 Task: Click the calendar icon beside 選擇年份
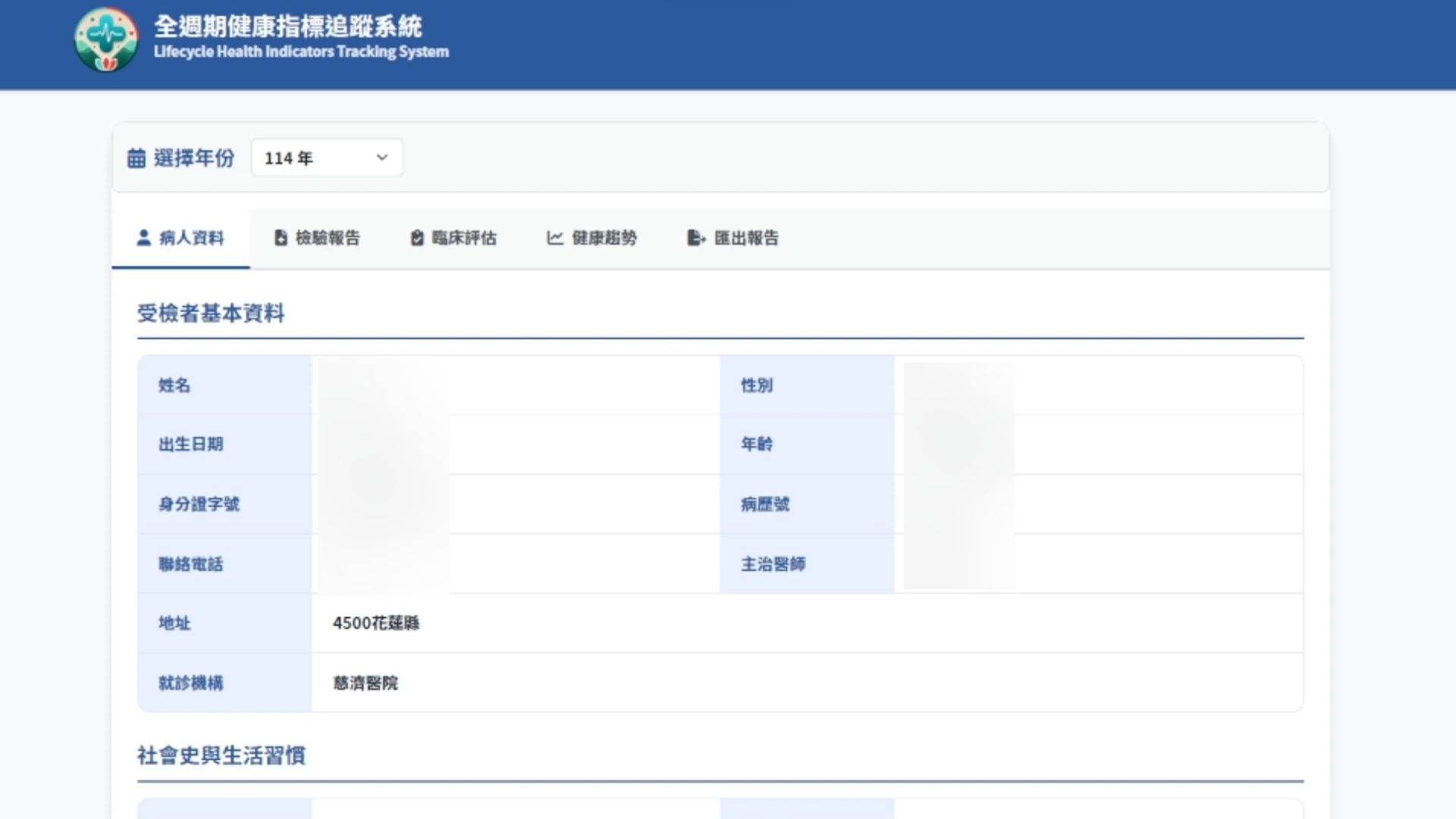pyautogui.click(x=136, y=158)
